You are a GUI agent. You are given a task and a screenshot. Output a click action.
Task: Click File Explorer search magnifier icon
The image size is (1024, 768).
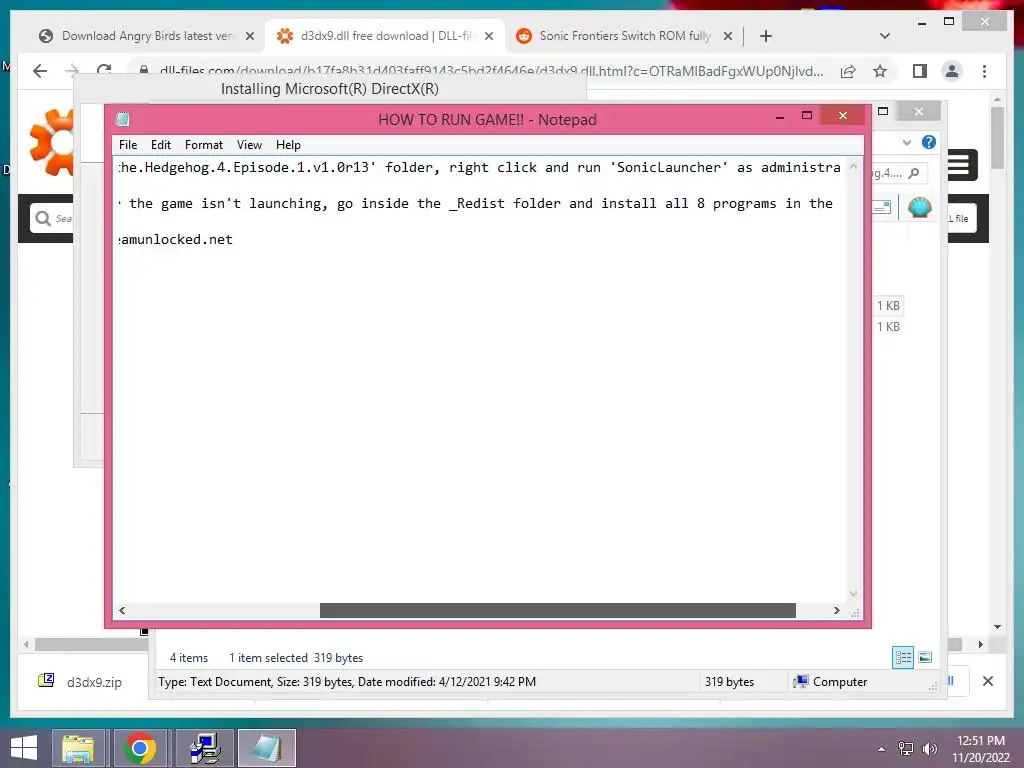pos(914,173)
